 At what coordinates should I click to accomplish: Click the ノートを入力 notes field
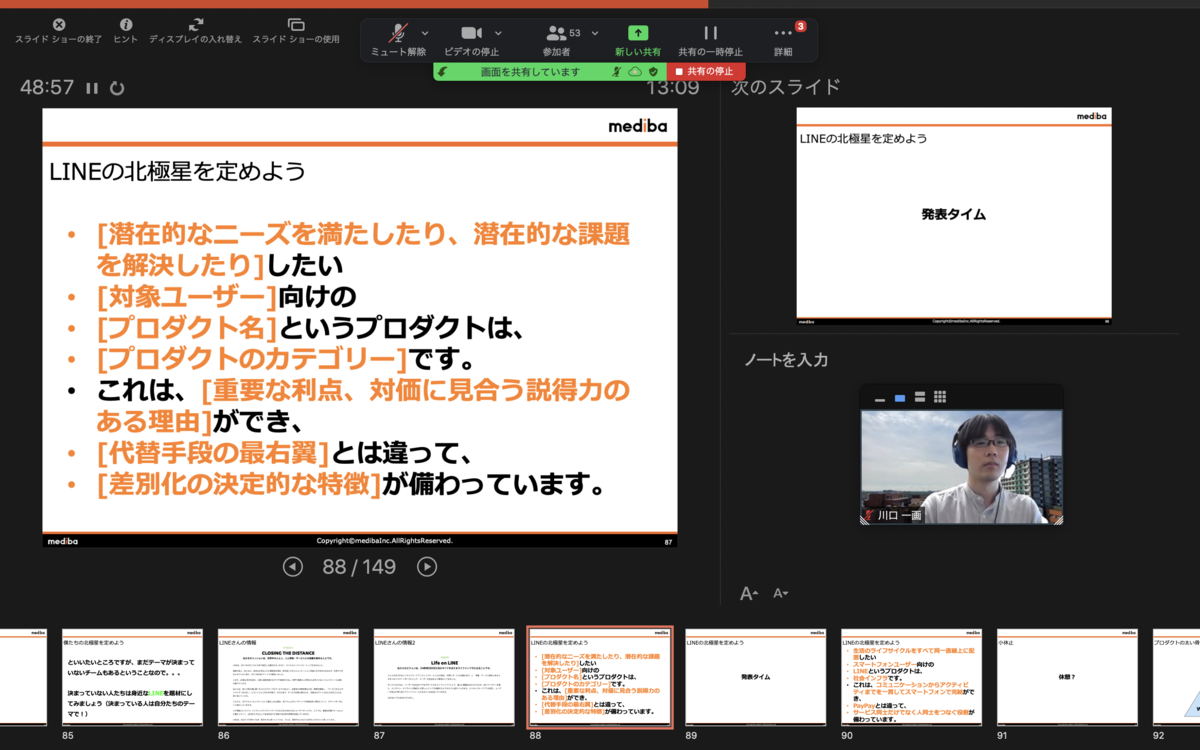point(787,360)
